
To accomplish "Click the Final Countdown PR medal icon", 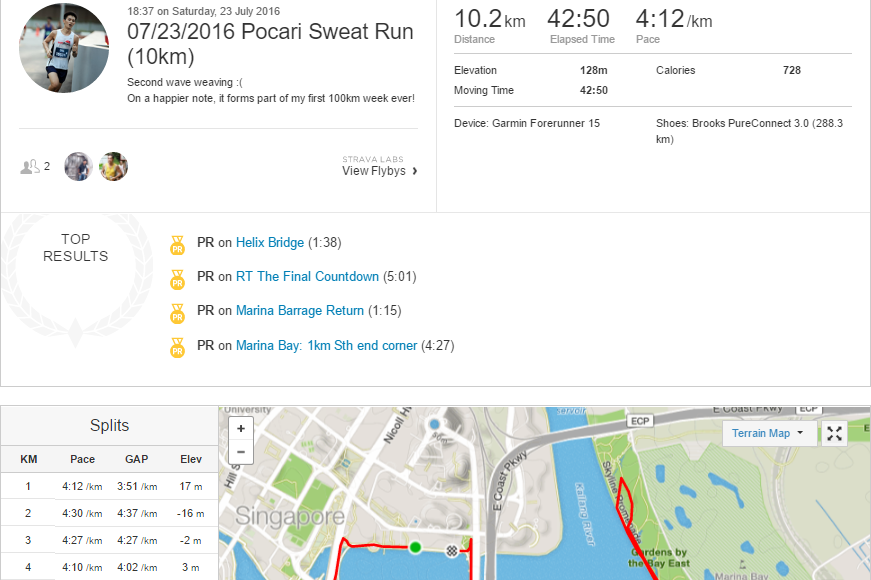I will point(177,278).
